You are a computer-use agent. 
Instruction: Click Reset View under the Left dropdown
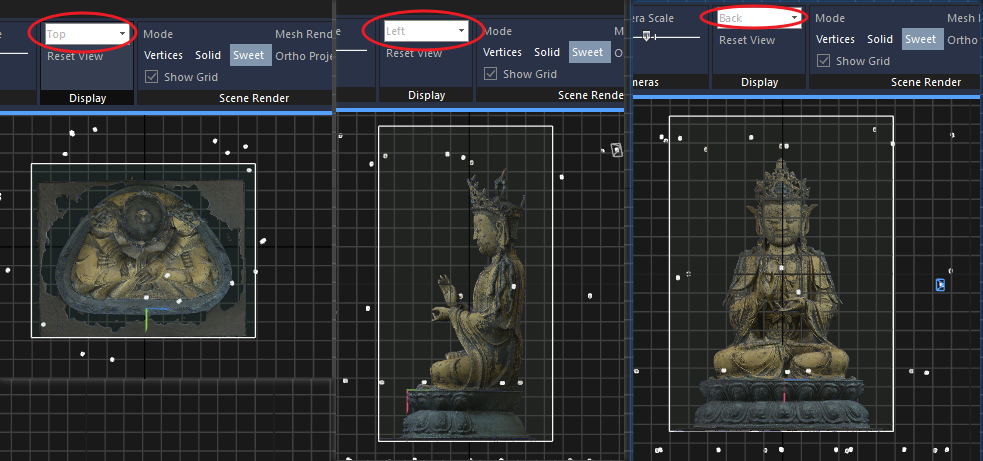[x=414, y=53]
